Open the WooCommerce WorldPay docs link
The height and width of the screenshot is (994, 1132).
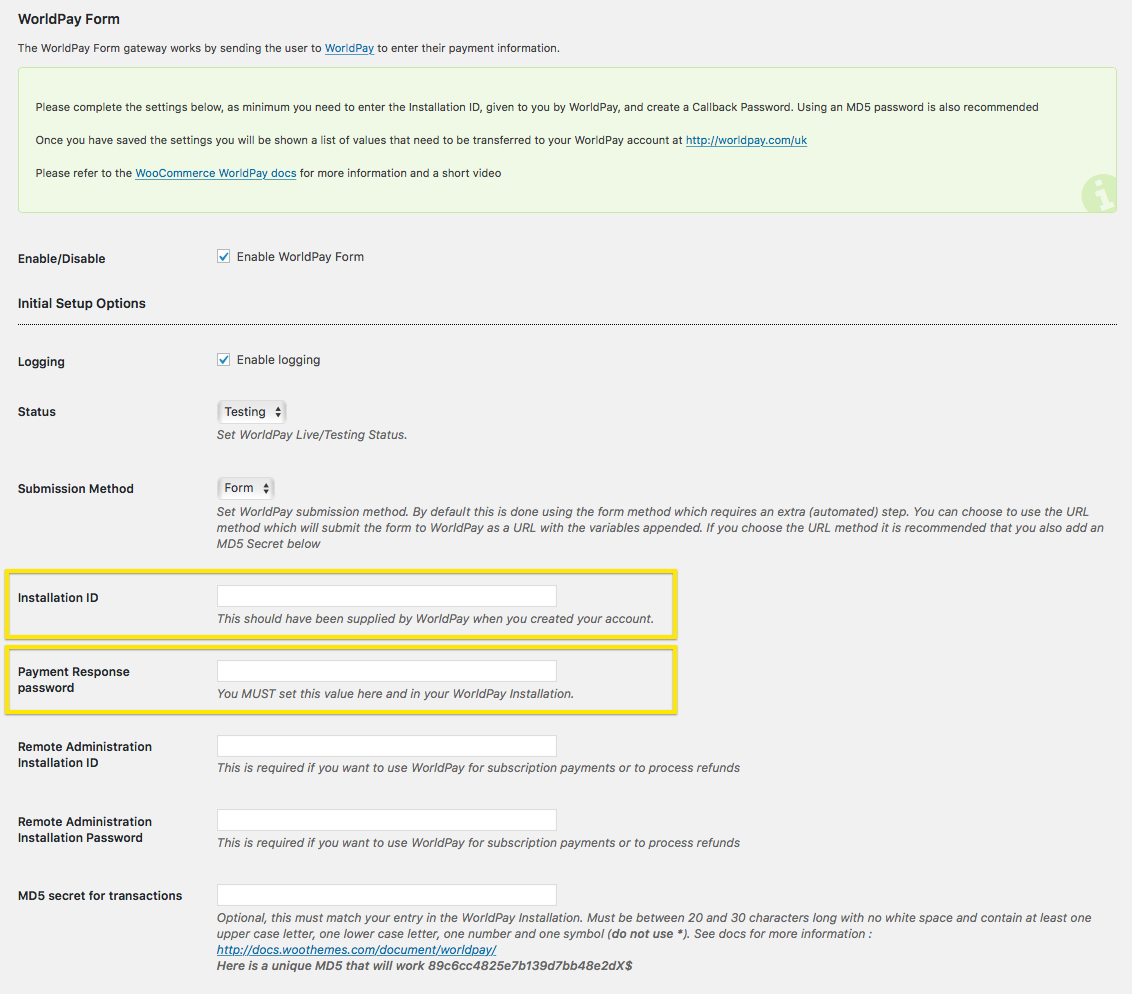click(215, 173)
